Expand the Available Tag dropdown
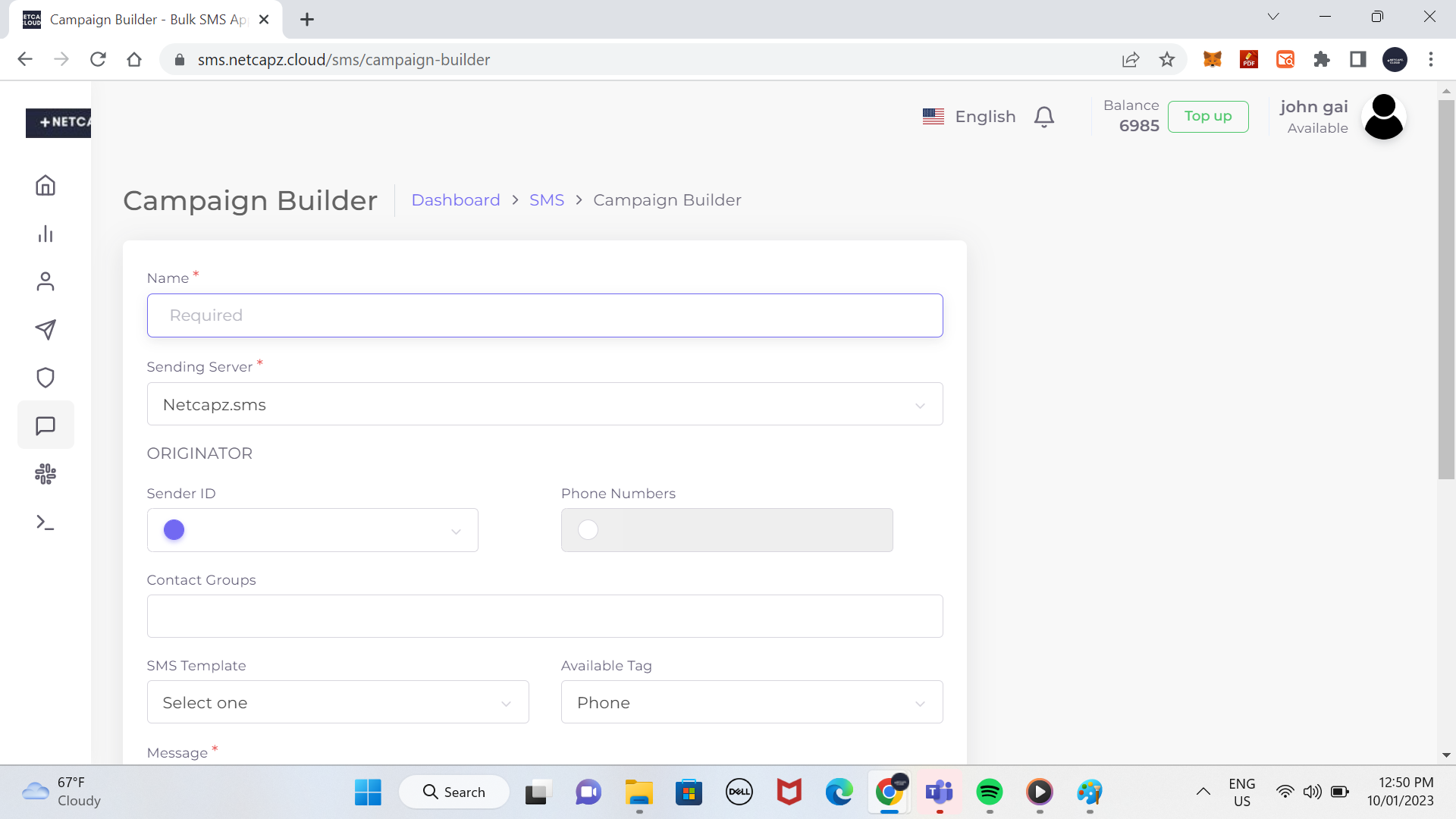 [x=751, y=702]
